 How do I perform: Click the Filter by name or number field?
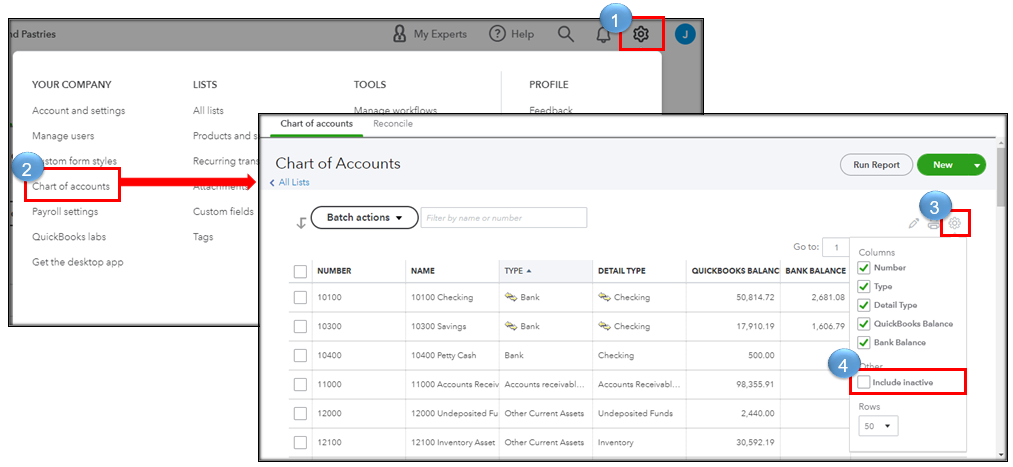pyautogui.click(x=504, y=218)
